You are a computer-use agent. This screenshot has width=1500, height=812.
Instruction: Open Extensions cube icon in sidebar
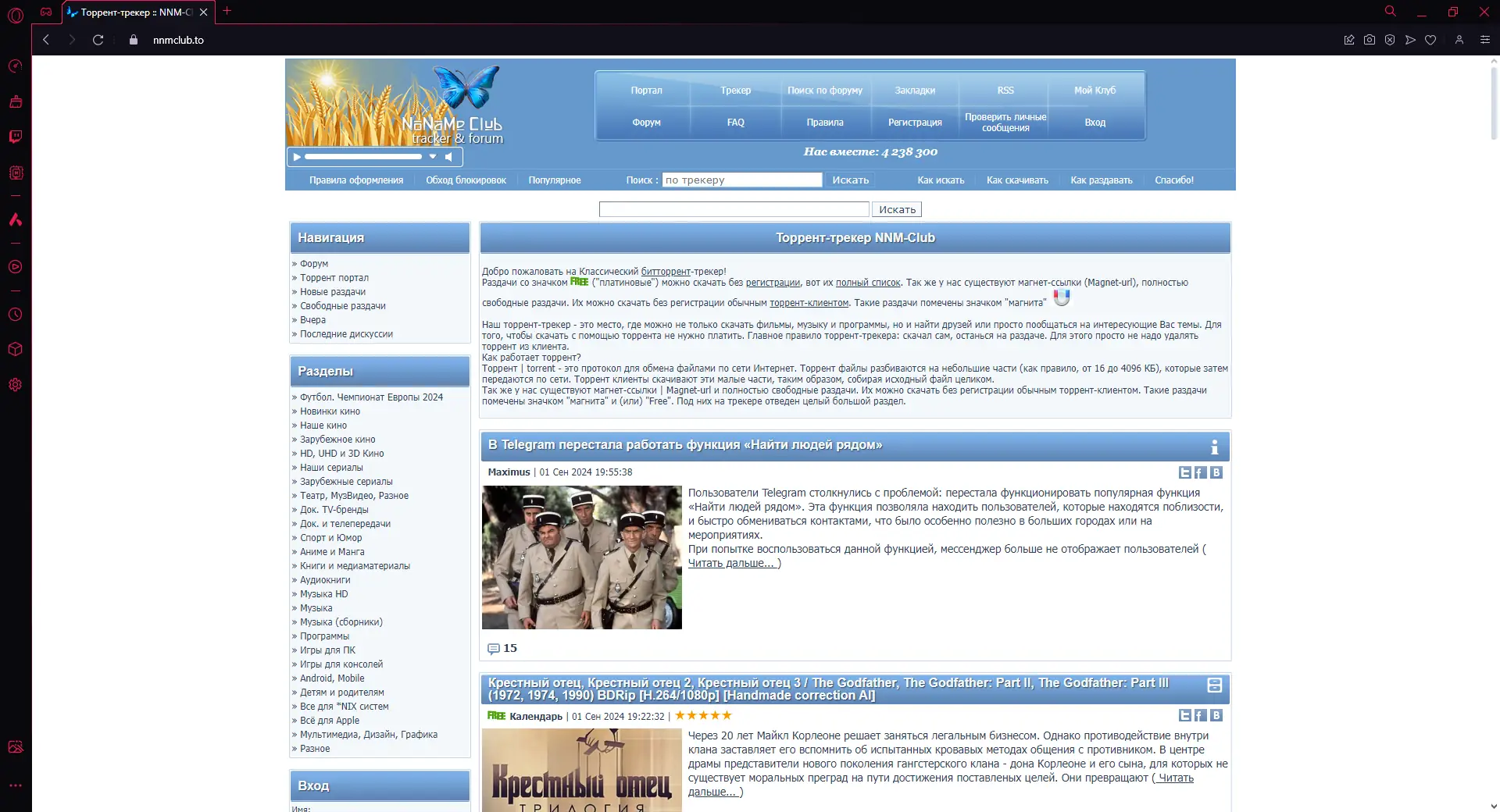(16, 349)
